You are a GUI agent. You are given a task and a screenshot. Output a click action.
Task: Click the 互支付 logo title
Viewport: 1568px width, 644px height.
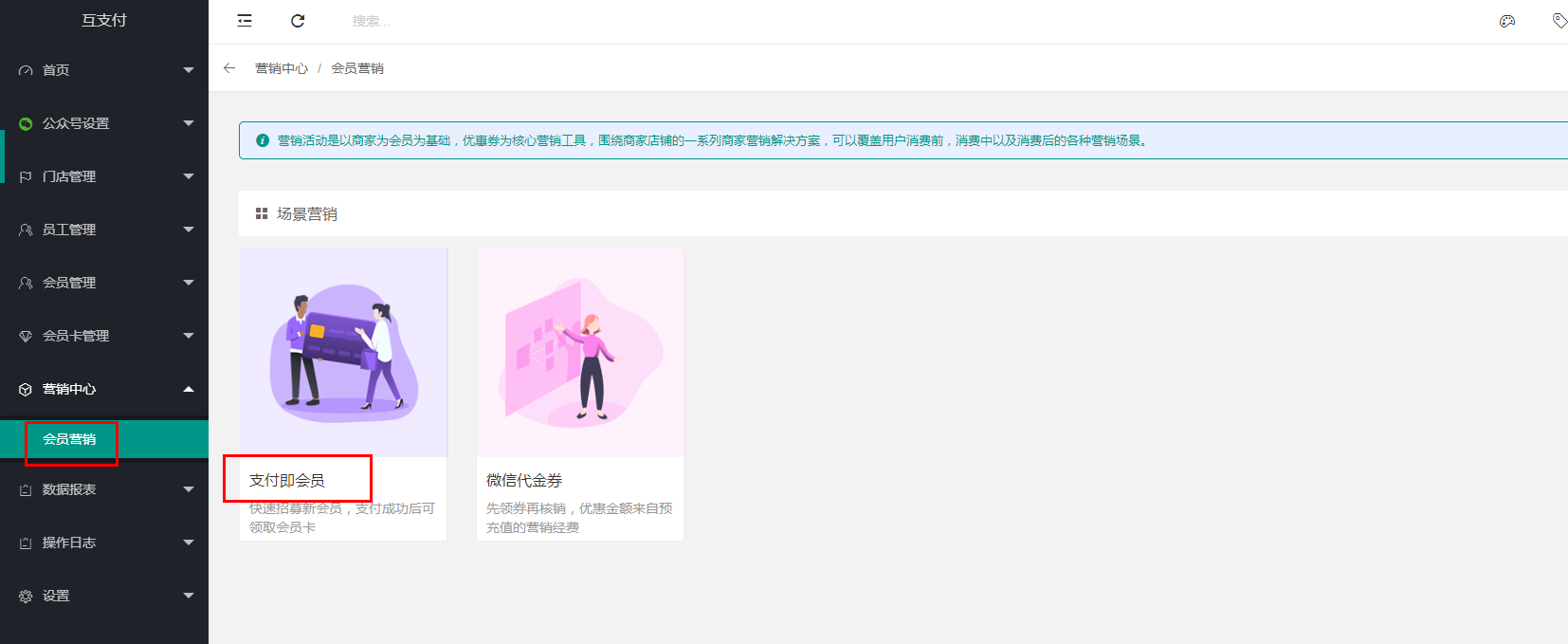pyautogui.click(x=104, y=20)
